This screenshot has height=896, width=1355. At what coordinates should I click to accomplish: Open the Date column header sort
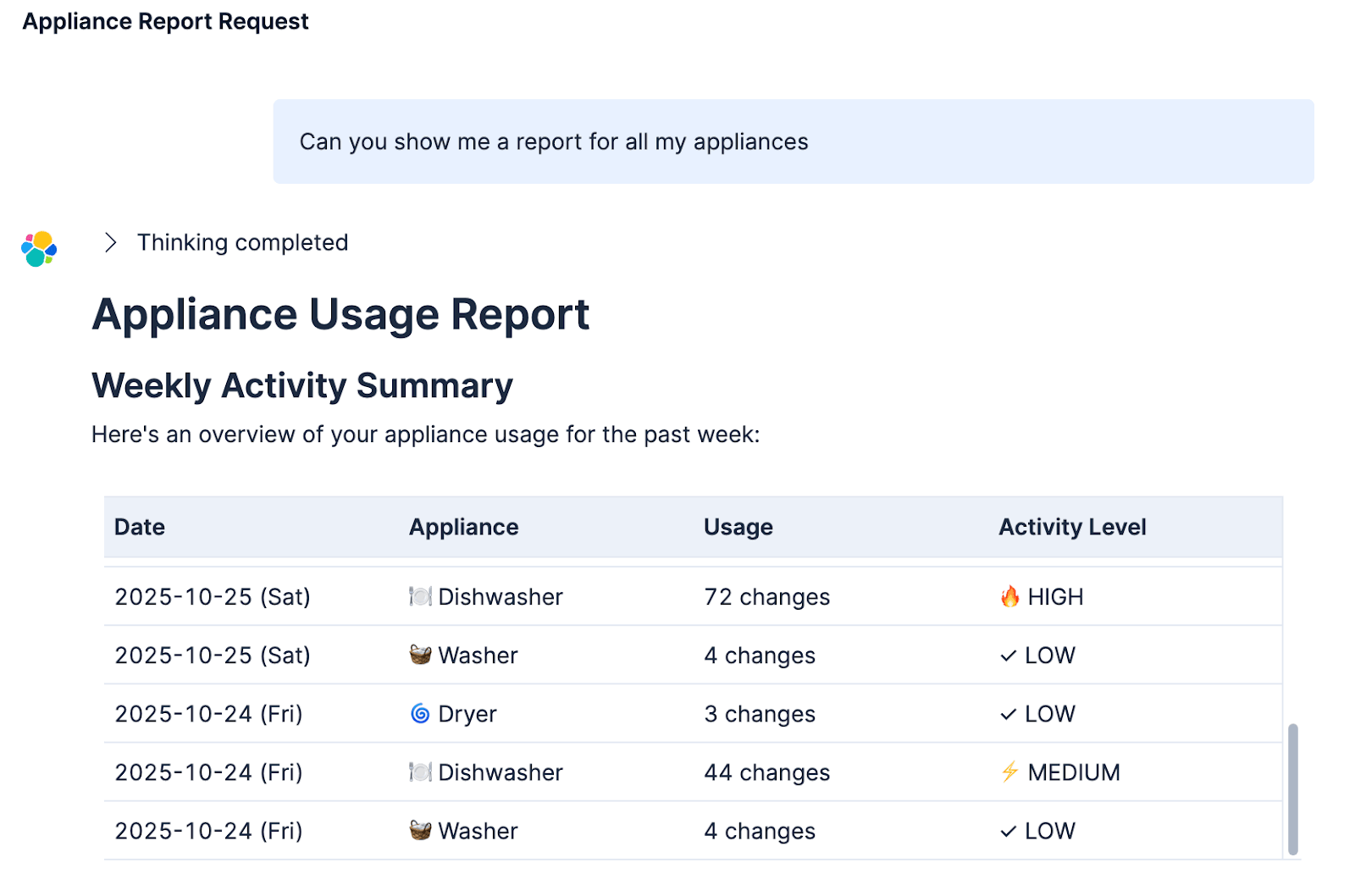[x=139, y=527]
